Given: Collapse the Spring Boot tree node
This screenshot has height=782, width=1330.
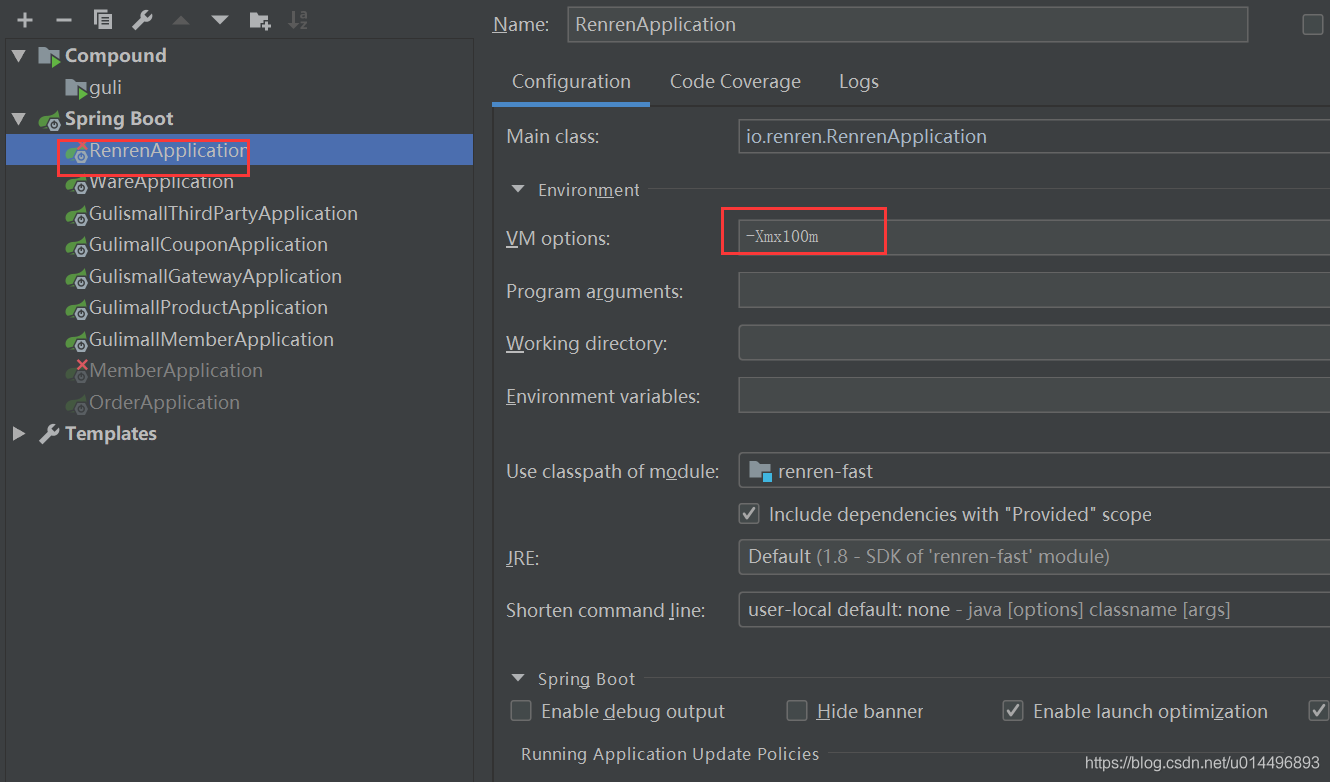Looking at the screenshot, I should click(19, 119).
